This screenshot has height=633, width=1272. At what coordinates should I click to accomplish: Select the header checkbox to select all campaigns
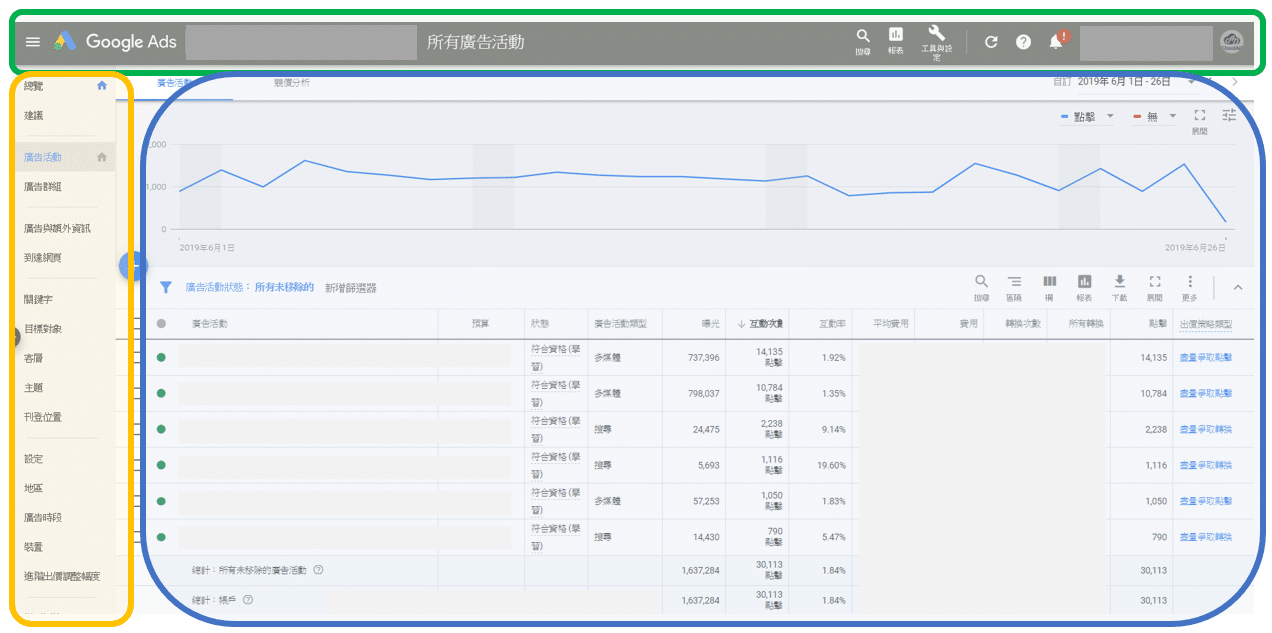pyautogui.click(x=161, y=324)
